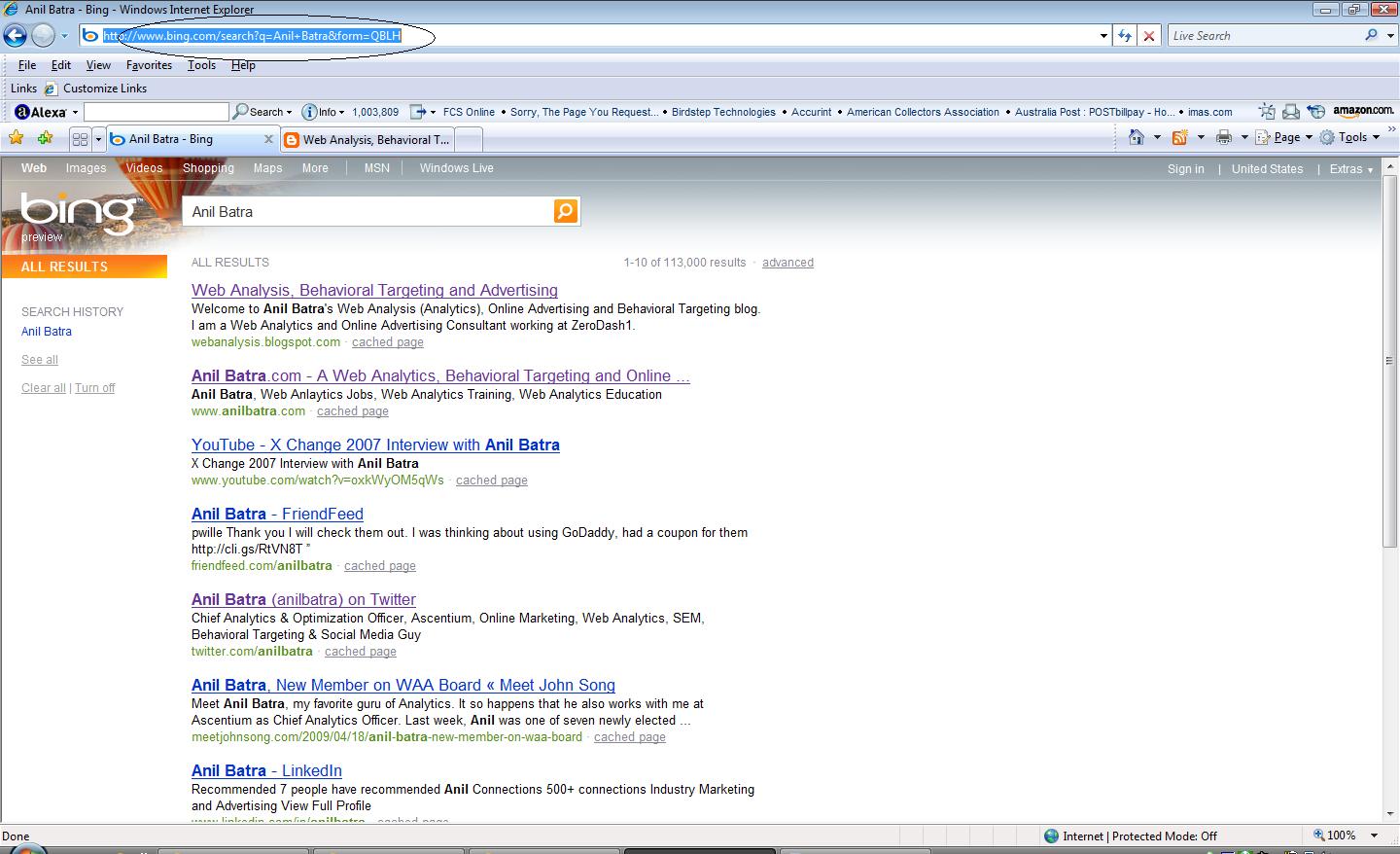Click the RSS Feeds icon
1400x854 pixels.
click(1179, 137)
